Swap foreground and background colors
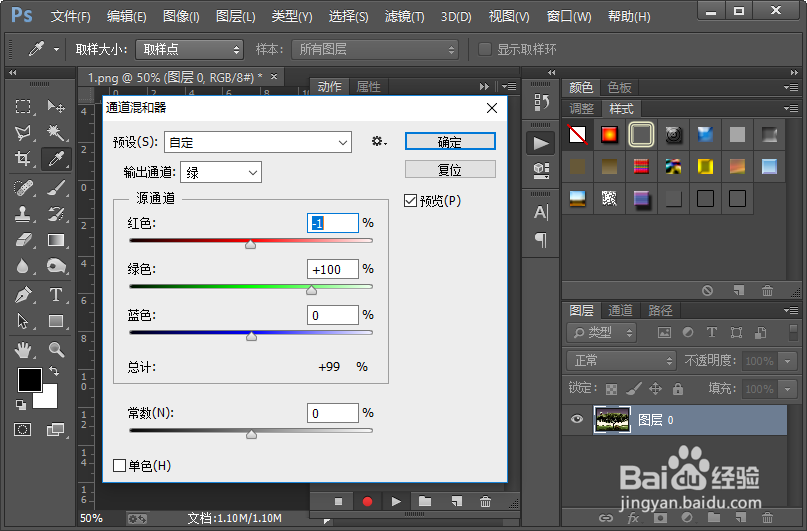The width and height of the screenshot is (807, 531). tap(54, 370)
